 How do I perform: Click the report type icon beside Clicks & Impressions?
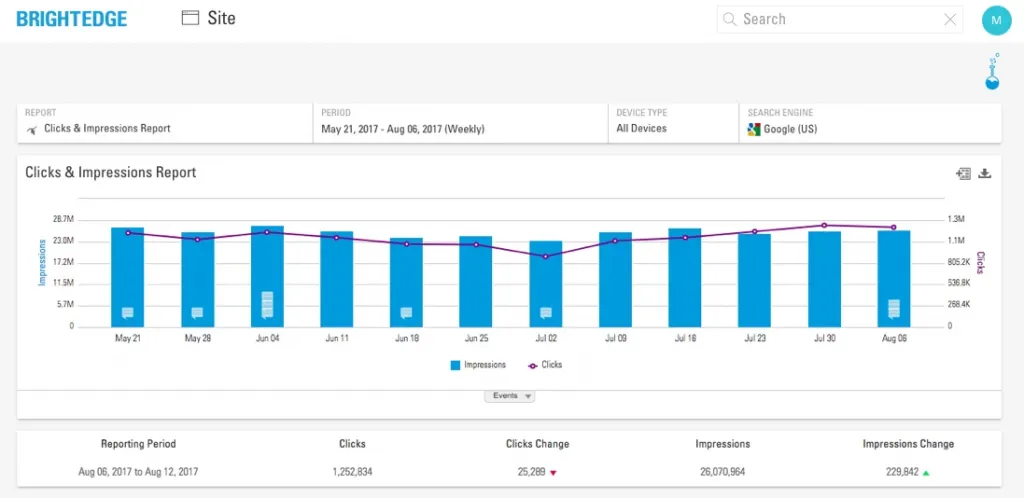[31, 129]
